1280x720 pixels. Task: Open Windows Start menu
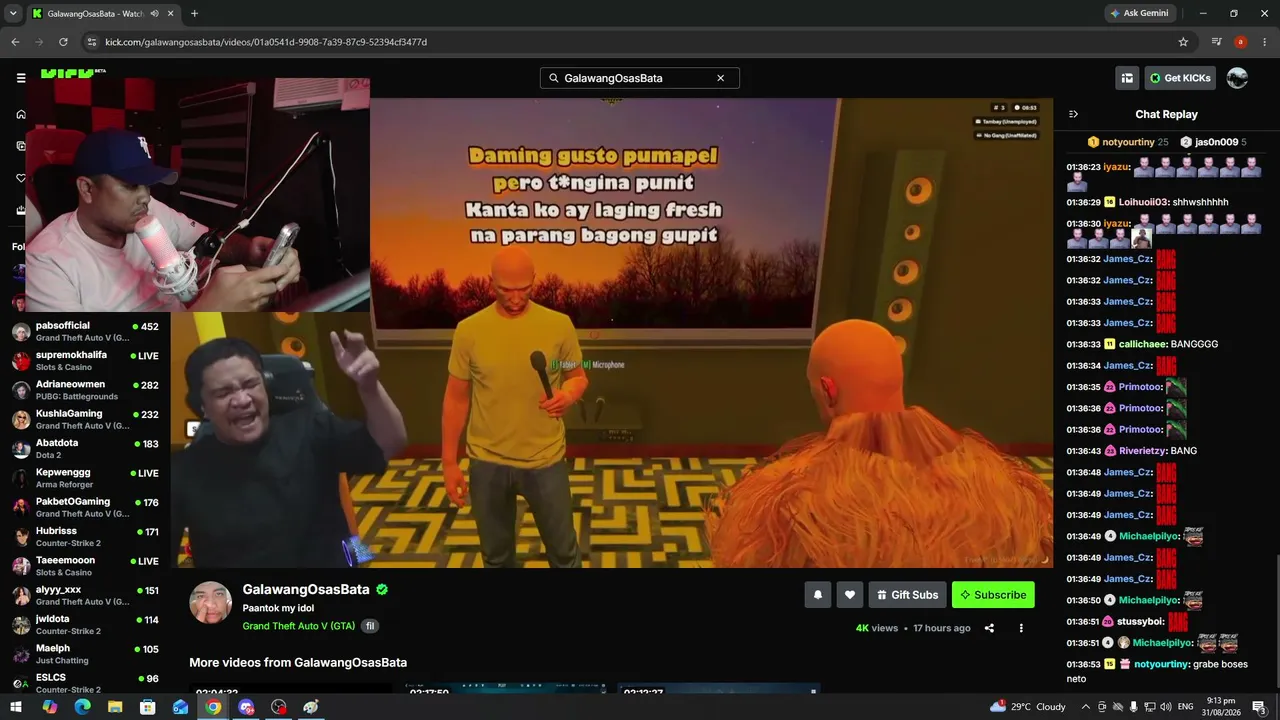point(17,707)
